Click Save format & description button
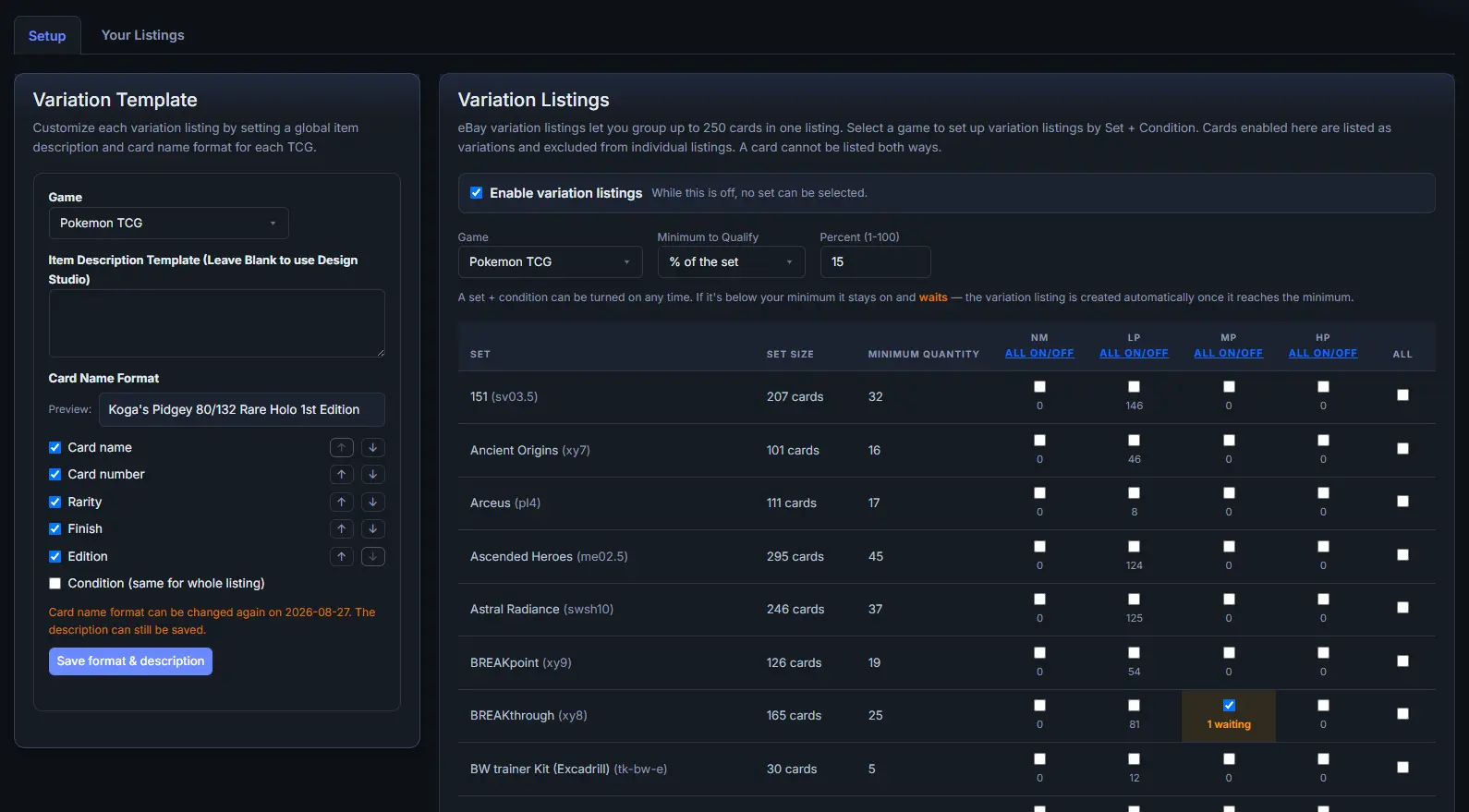Viewport: 1469px width, 812px height. (x=130, y=661)
